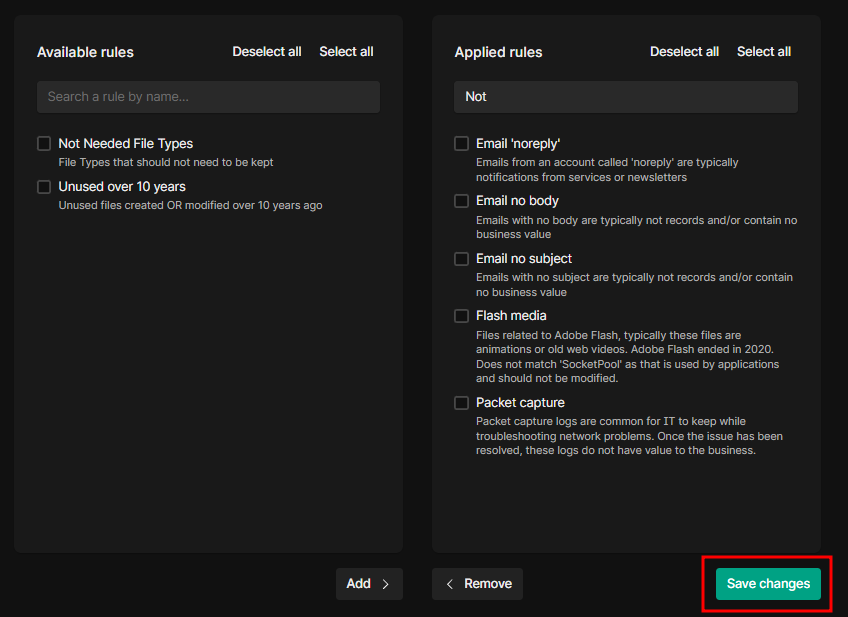This screenshot has height=617, width=848.
Task: Check the Unused over 10 years checkbox
Action: 44,187
